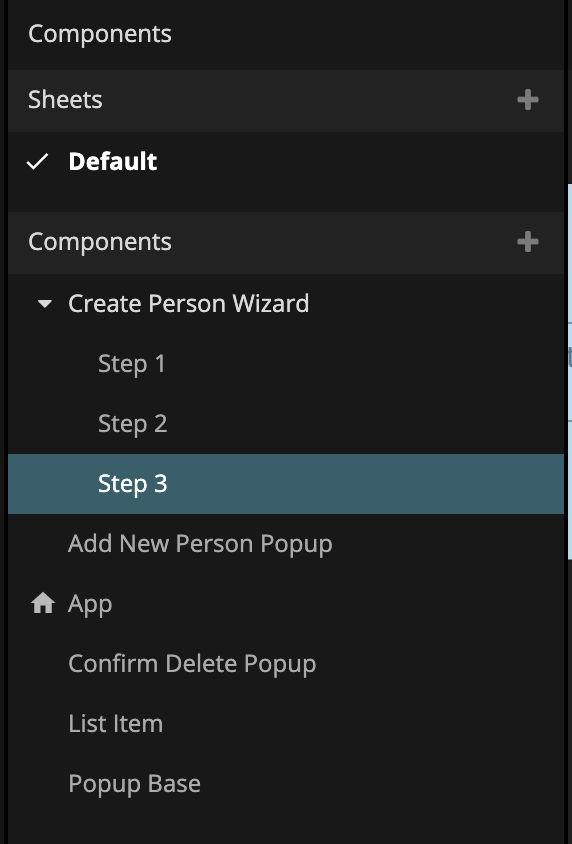This screenshot has width=572, height=844.
Task: Click the Components panel title at top
Action: coord(100,34)
